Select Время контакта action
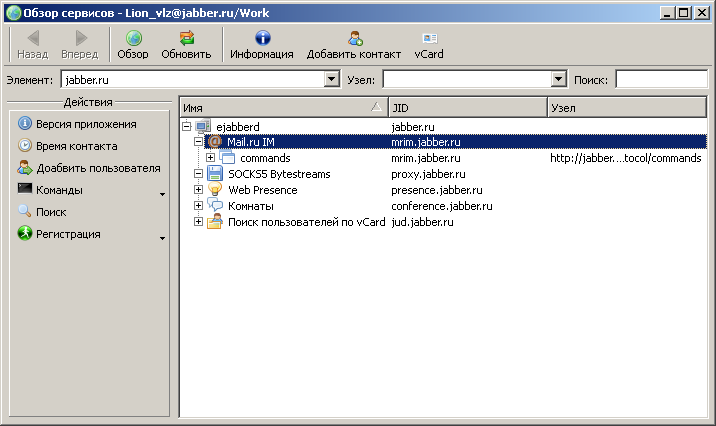The height and width of the screenshot is (426, 716). pos(78,146)
